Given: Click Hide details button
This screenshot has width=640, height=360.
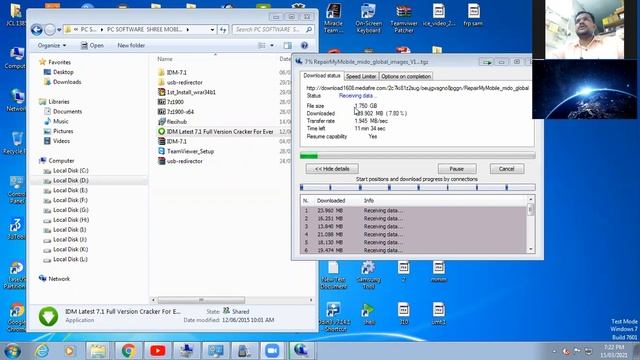Looking at the screenshot, I should point(332,169).
